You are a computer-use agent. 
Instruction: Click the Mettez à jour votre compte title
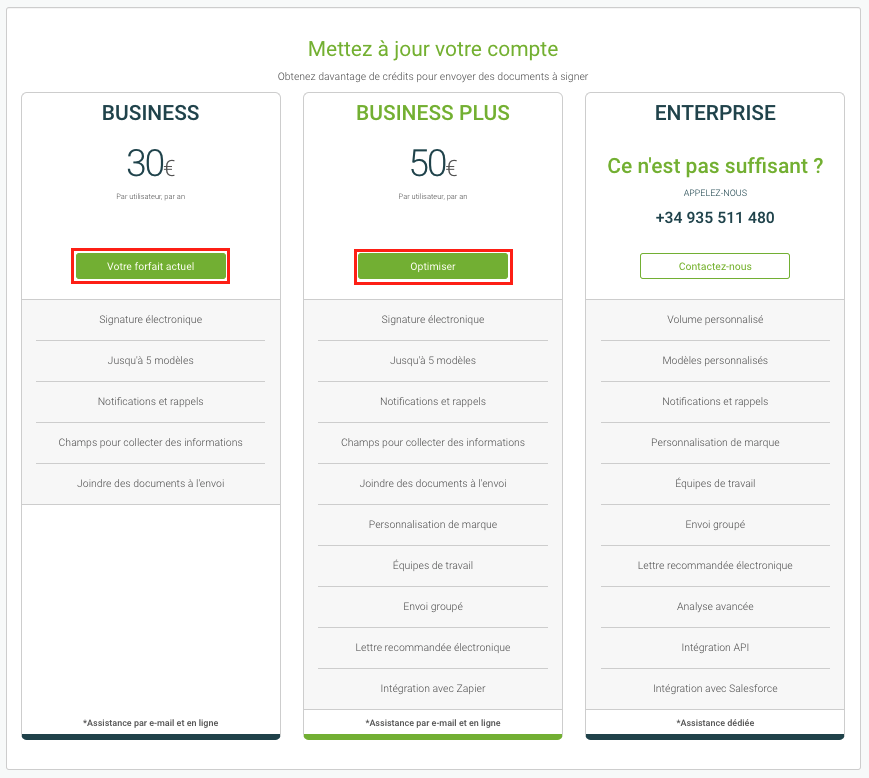(433, 49)
